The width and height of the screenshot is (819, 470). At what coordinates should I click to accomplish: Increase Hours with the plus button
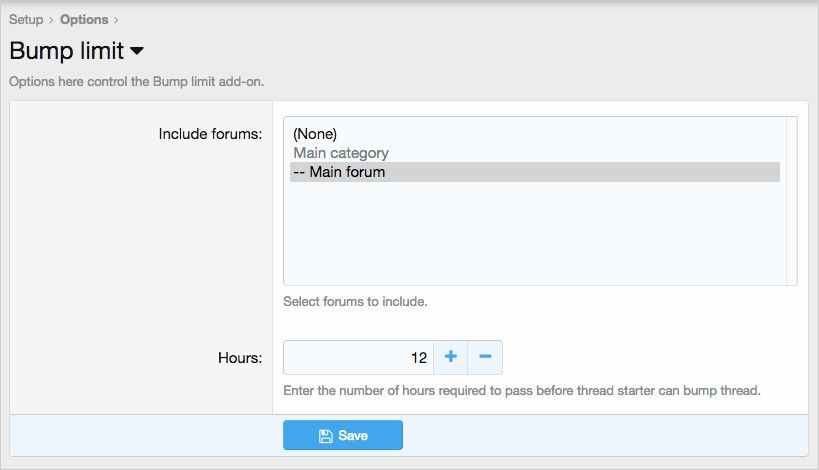click(x=450, y=357)
